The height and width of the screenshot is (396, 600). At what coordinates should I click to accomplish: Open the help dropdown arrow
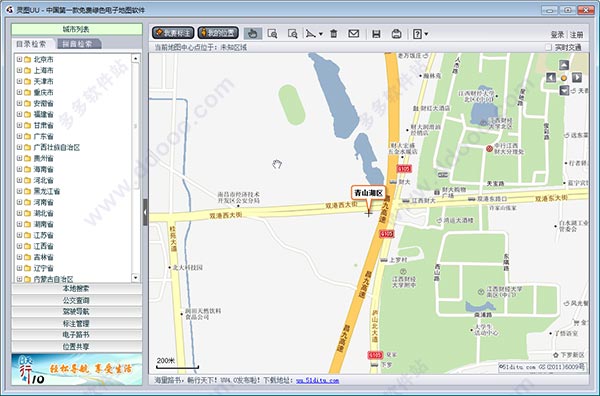tap(426, 34)
